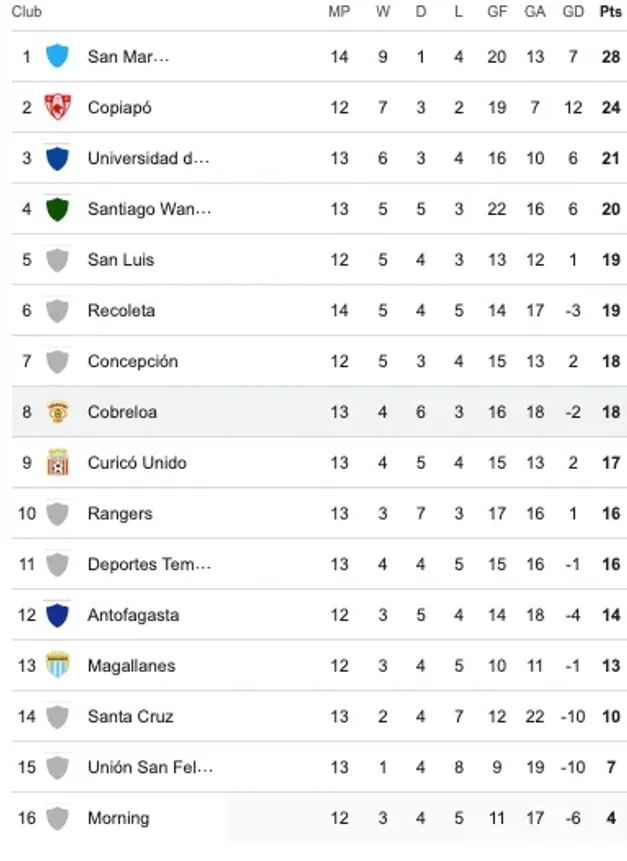Open the Recoleta team link
The width and height of the screenshot is (627, 861).
[121, 311]
